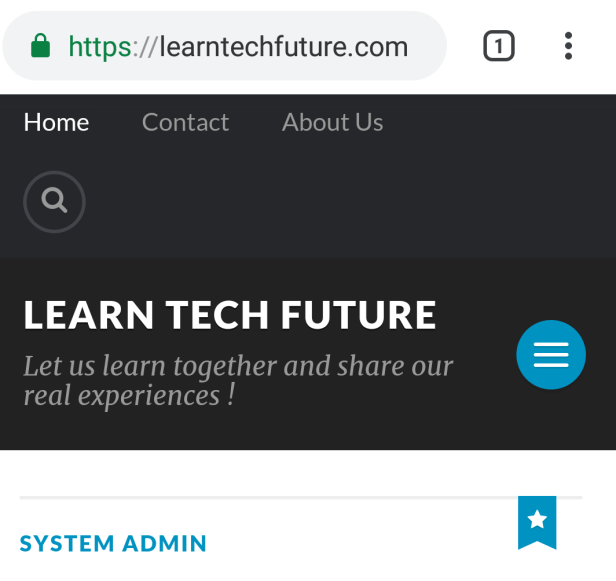
Task: Click the learntechfuture.com domain text
Action: tap(284, 46)
